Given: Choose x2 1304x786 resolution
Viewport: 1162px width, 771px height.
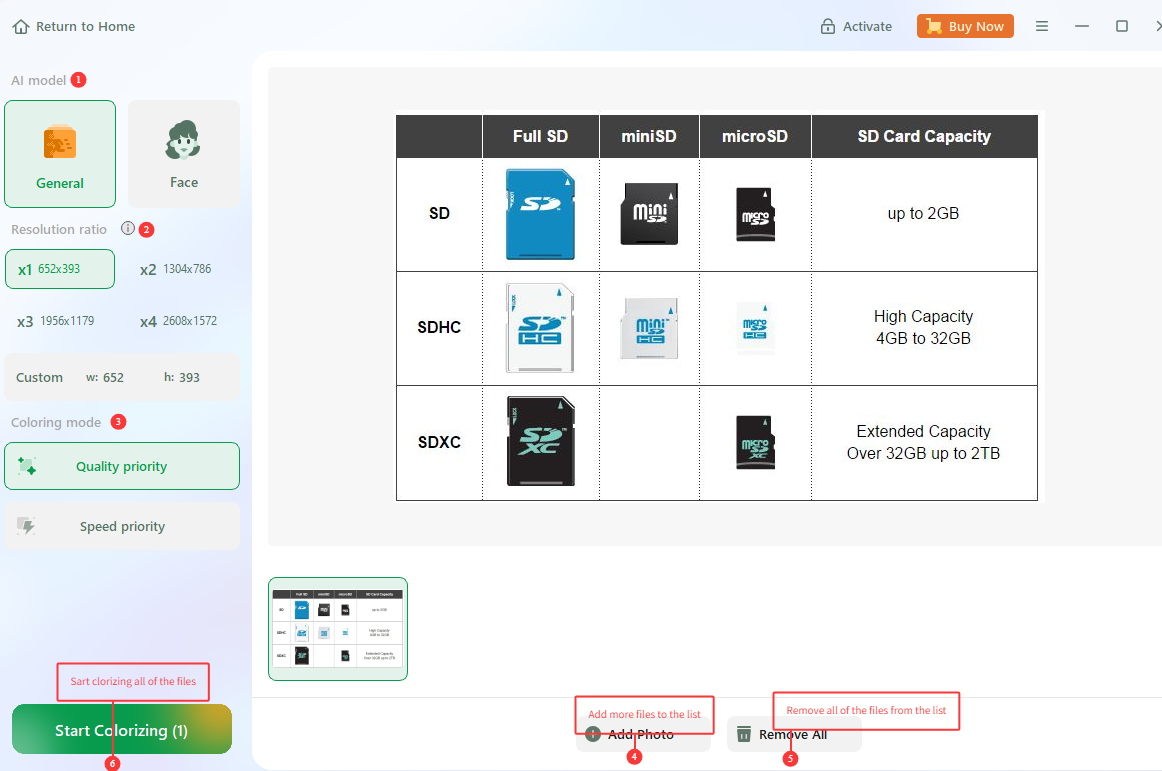Looking at the screenshot, I should [x=176, y=269].
